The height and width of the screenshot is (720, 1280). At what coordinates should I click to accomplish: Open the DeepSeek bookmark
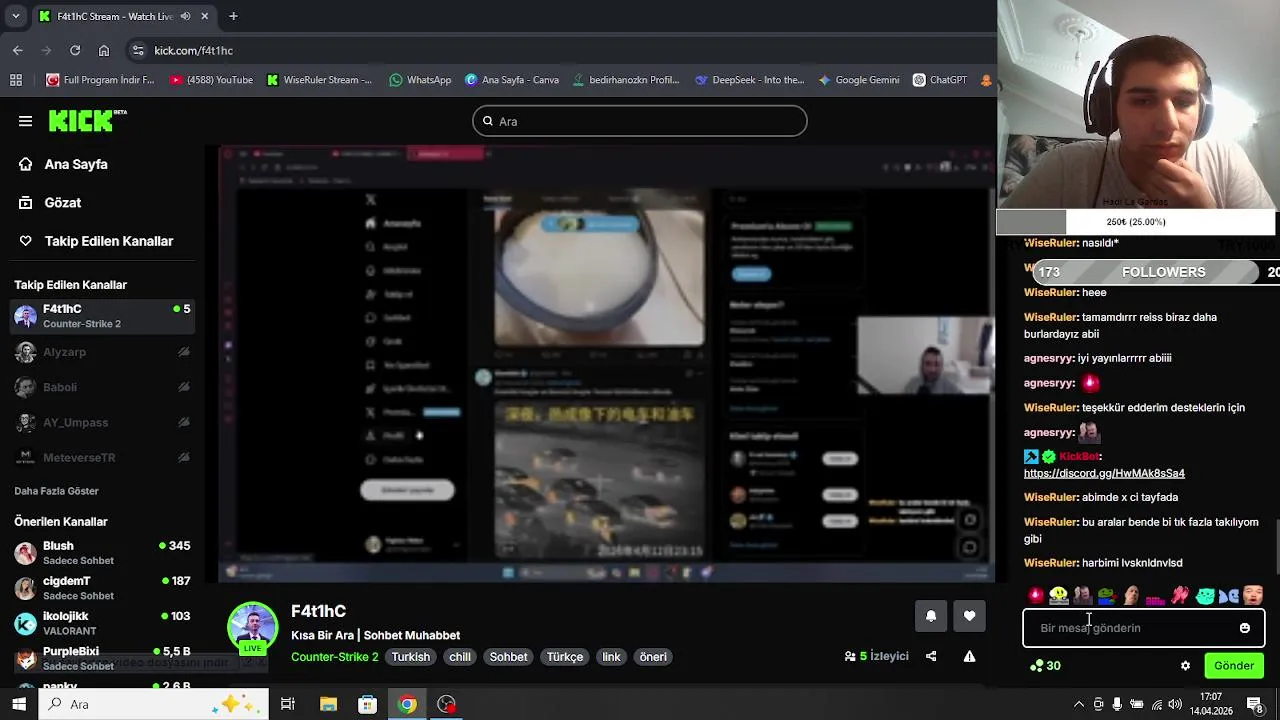coord(749,80)
